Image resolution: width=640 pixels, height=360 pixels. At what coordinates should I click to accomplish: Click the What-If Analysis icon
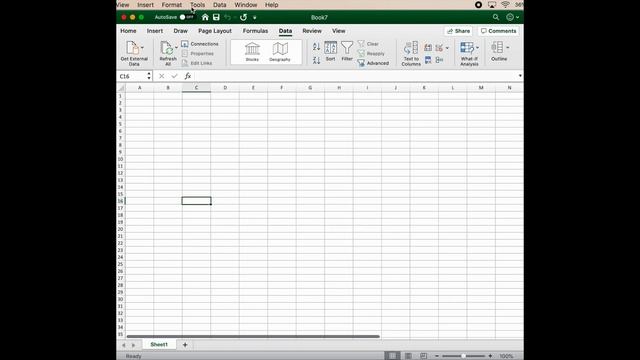[x=467, y=48]
